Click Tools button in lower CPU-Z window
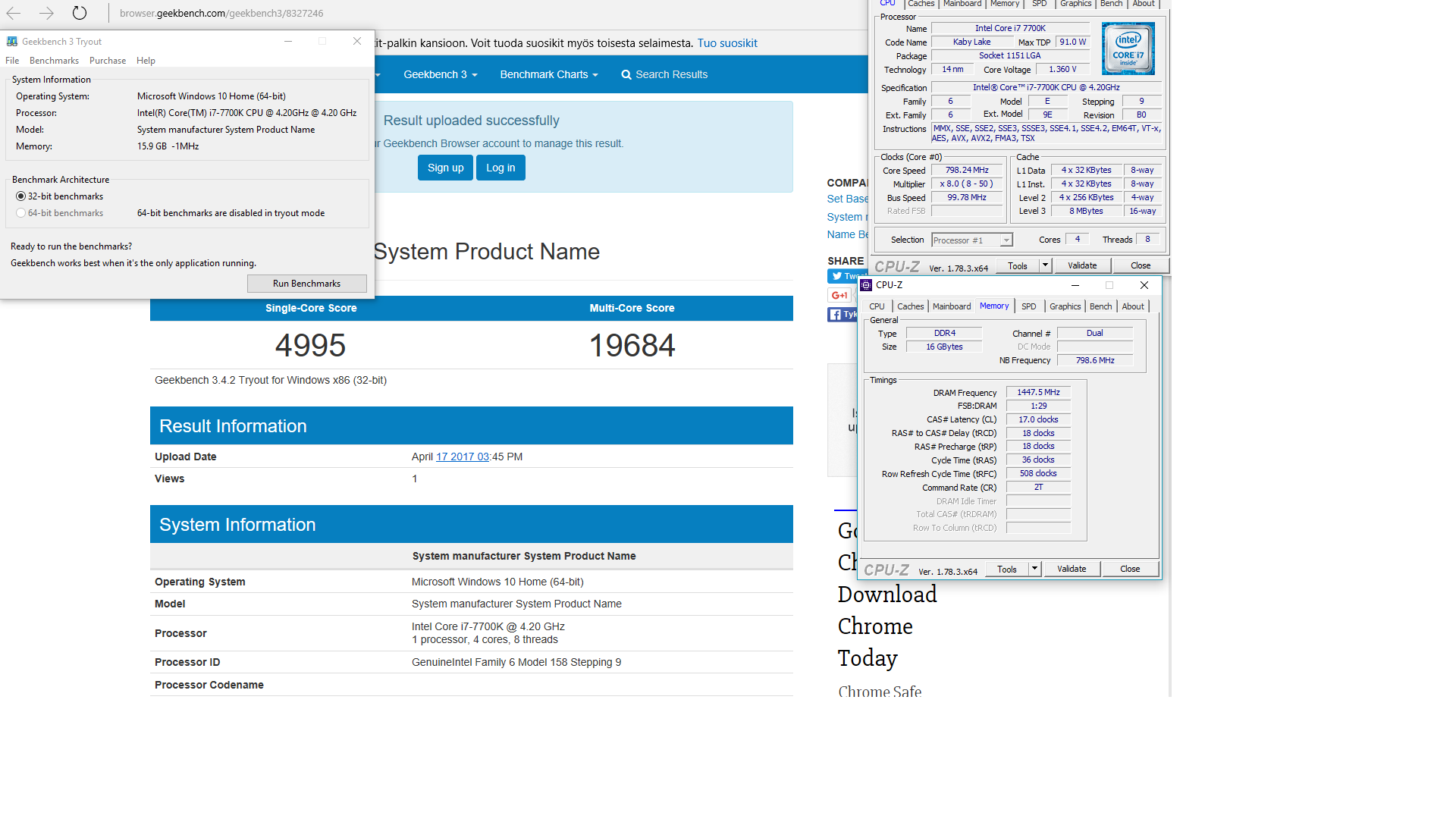Viewport: 1456px width, 819px height. coord(1007,569)
